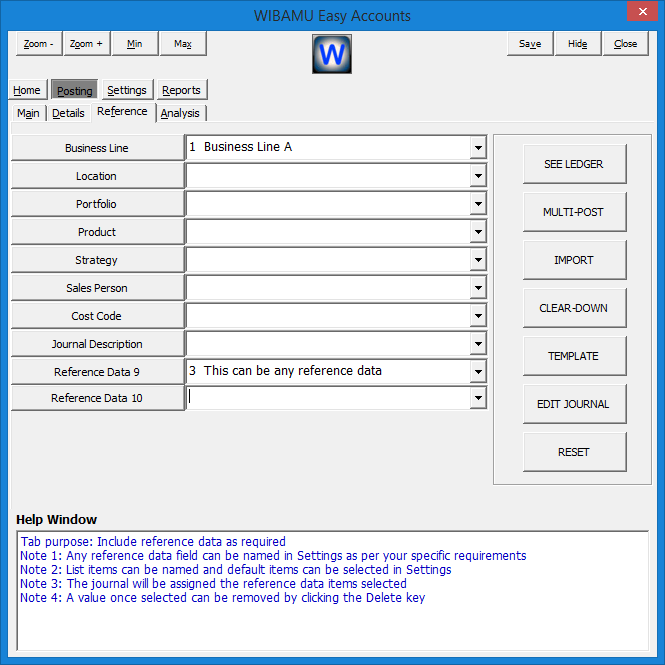Switch to the Home tab
This screenshot has width=665, height=665.
click(27, 90)
